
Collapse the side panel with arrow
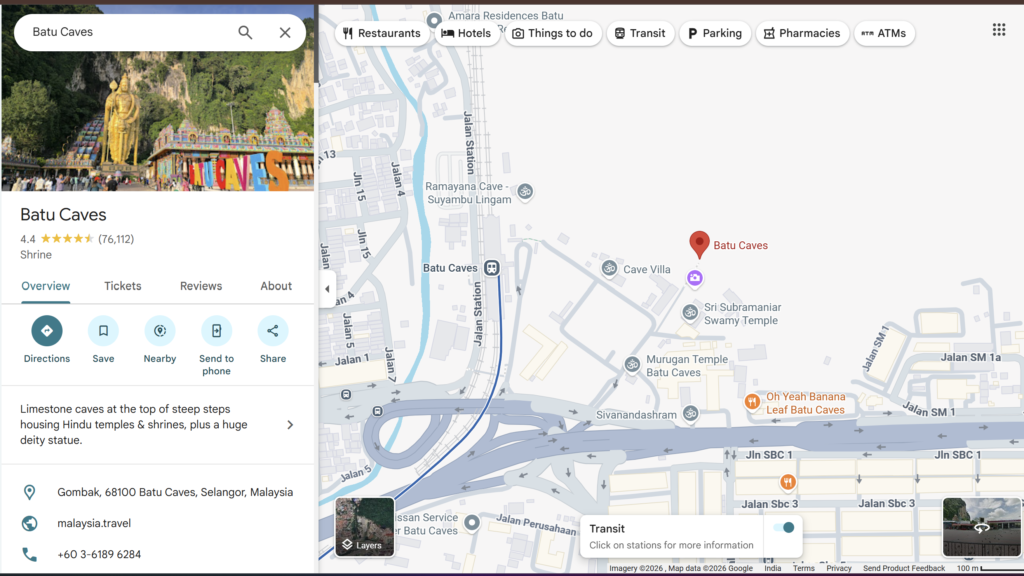[x=327, y=289]
